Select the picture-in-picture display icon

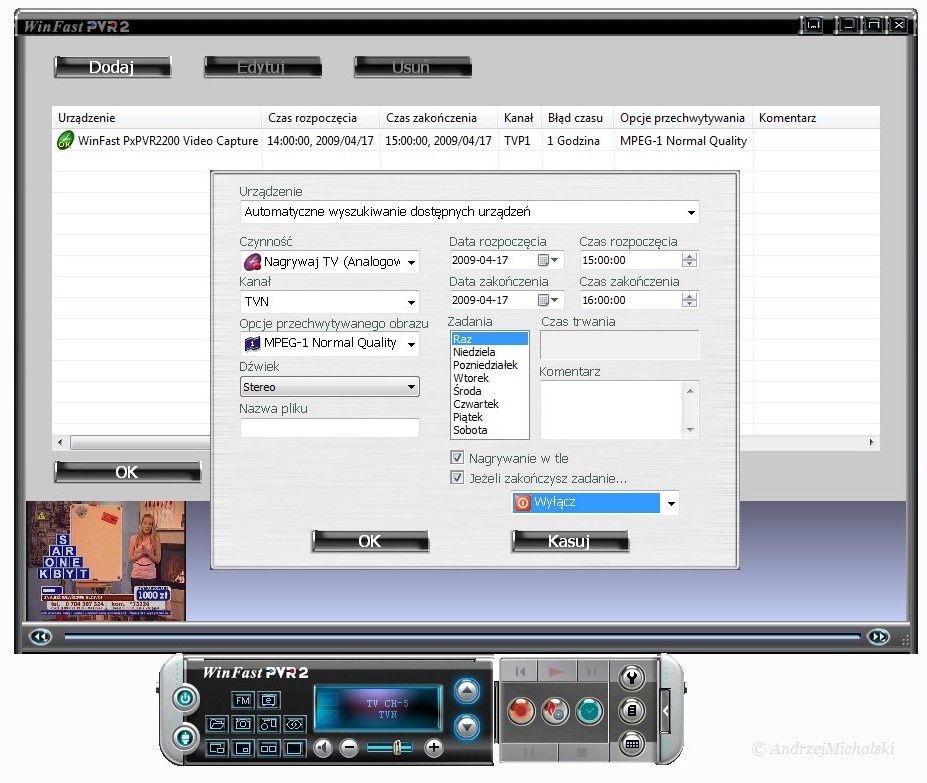coord(242,749)
